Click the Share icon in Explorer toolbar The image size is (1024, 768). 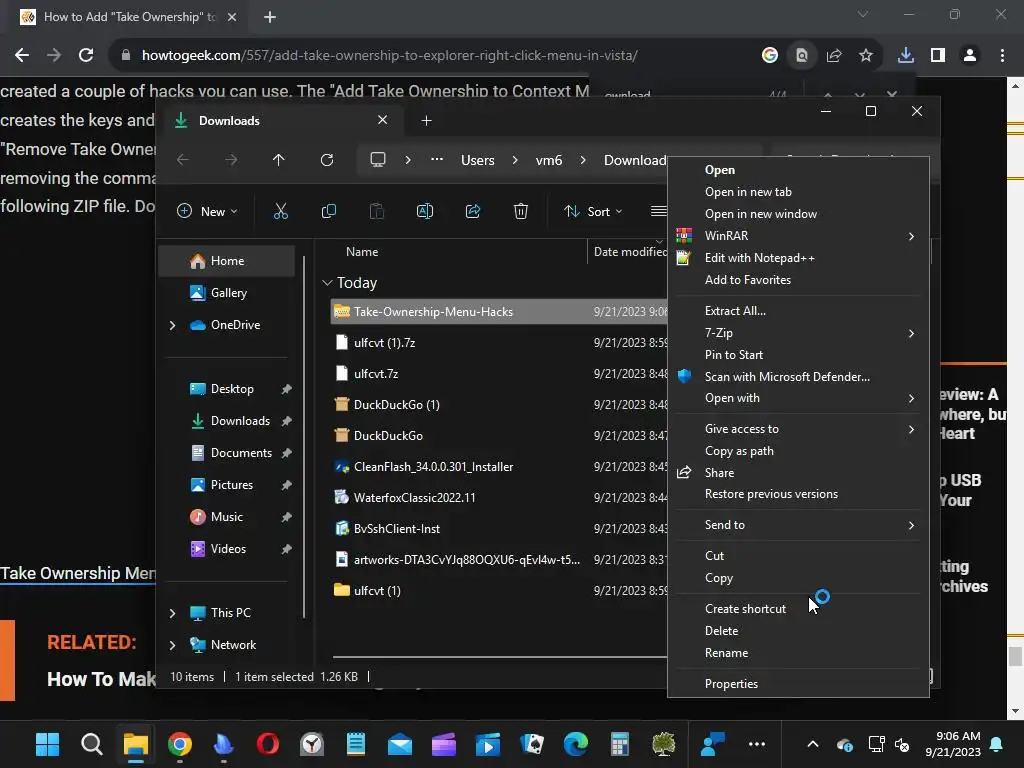pos(473,211)
